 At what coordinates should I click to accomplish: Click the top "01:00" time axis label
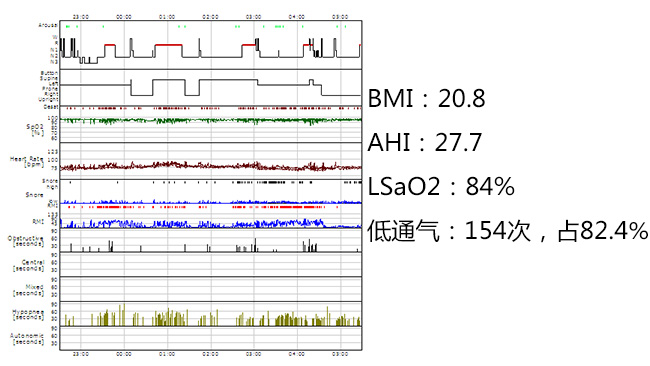[x=167, y=17]
